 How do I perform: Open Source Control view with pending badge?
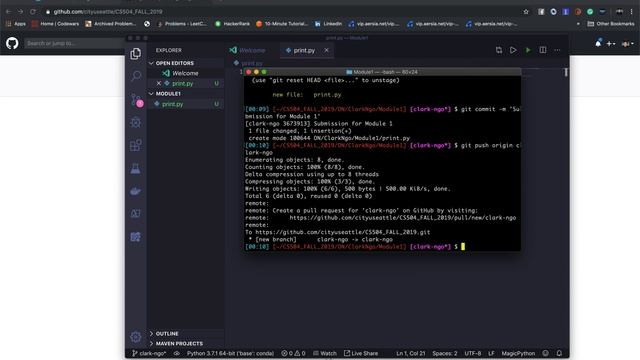(x=136, y=99)
